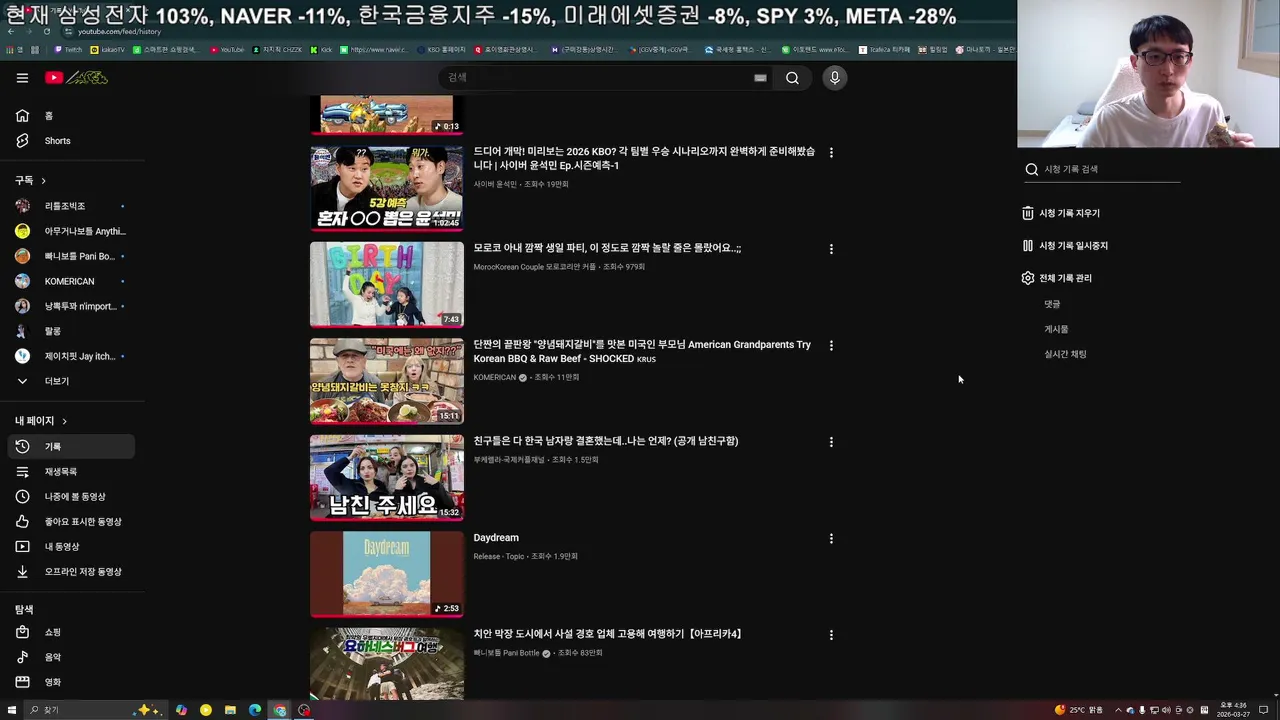Open KOMERICAN in the subscriptions list

click(x=70, y=281)
